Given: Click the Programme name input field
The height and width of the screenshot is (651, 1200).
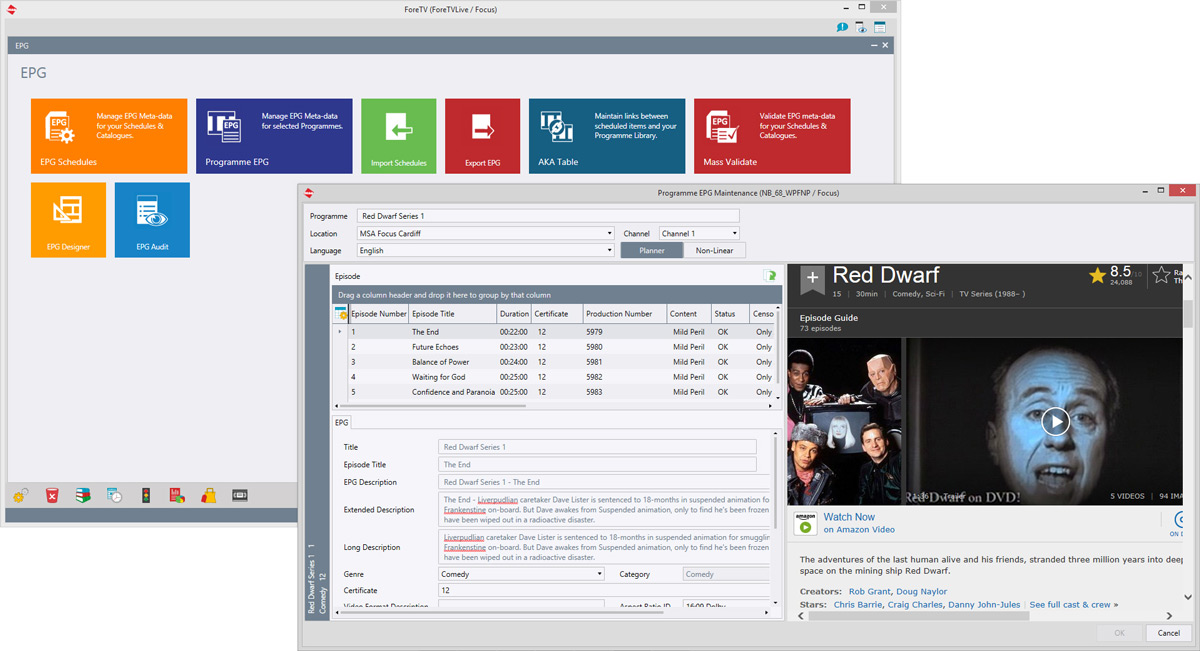Looking at the screenshot, I should (x=548, y=216).
